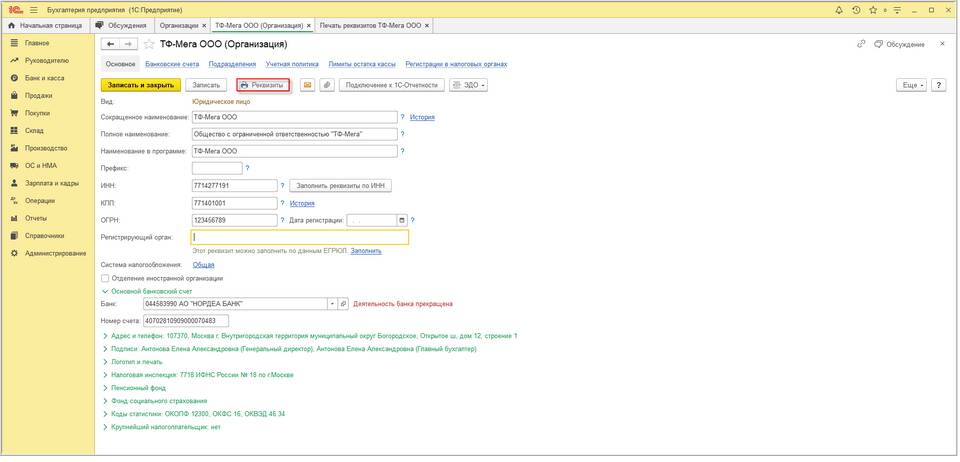
Task: Expand the Адрес и телефон section
Action: click(x=105, y=336)
